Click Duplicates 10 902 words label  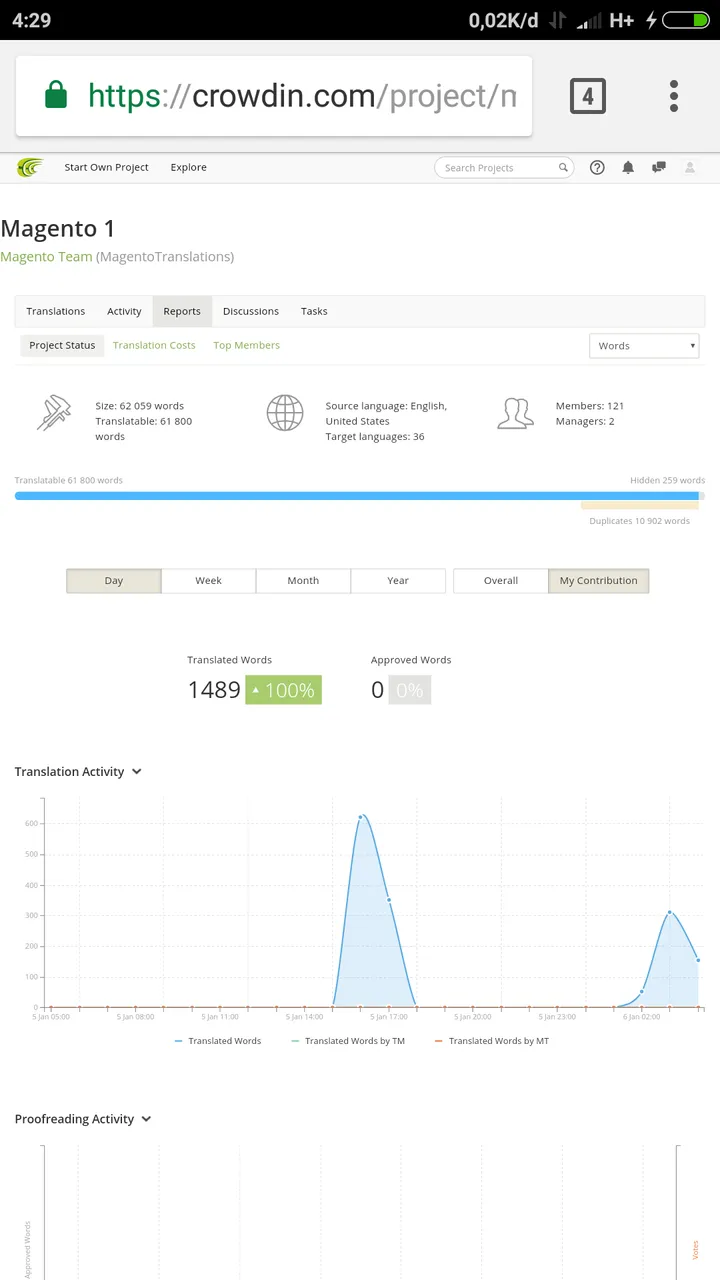[639, 521]
